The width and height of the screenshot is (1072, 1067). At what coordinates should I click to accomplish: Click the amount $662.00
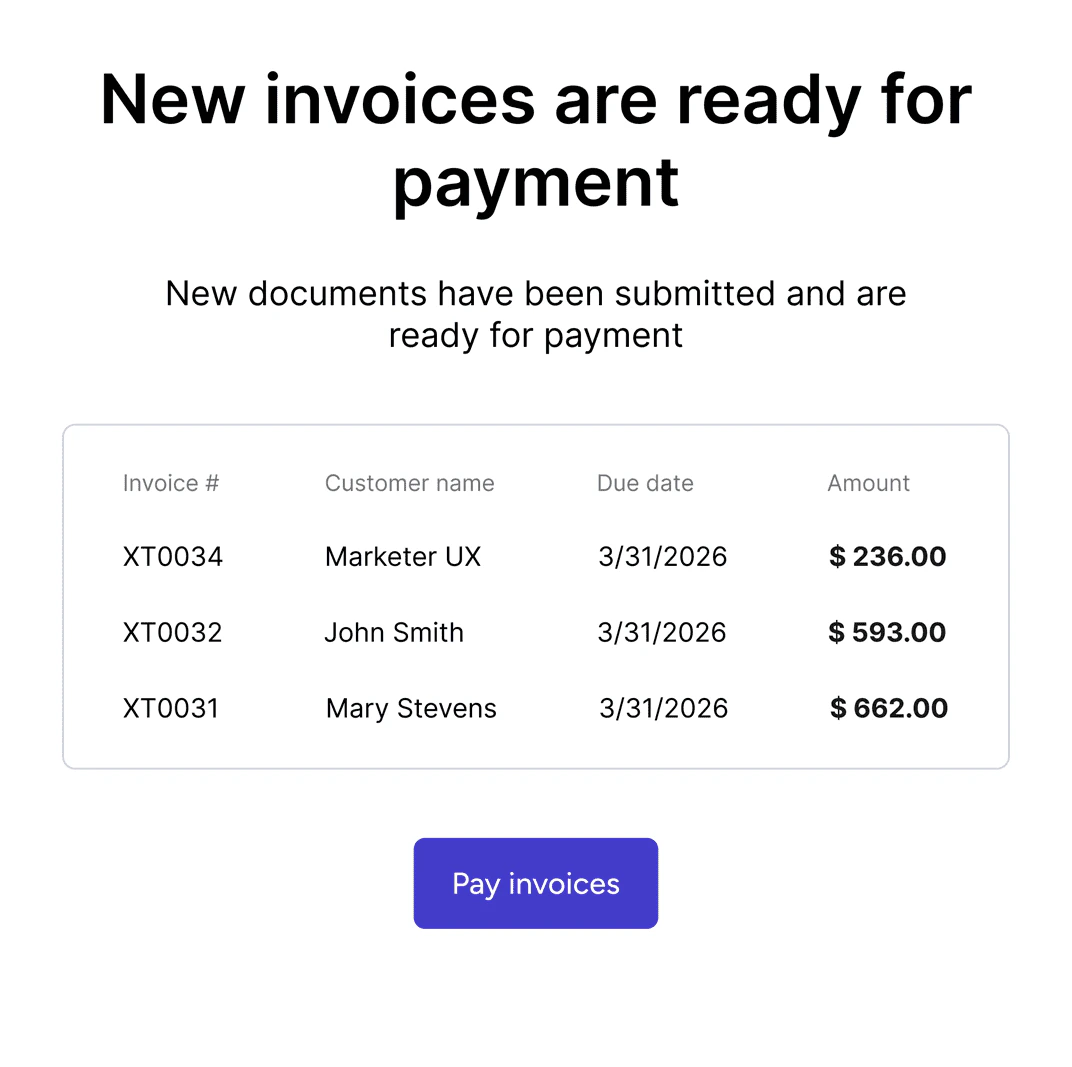tap(888, 708)
